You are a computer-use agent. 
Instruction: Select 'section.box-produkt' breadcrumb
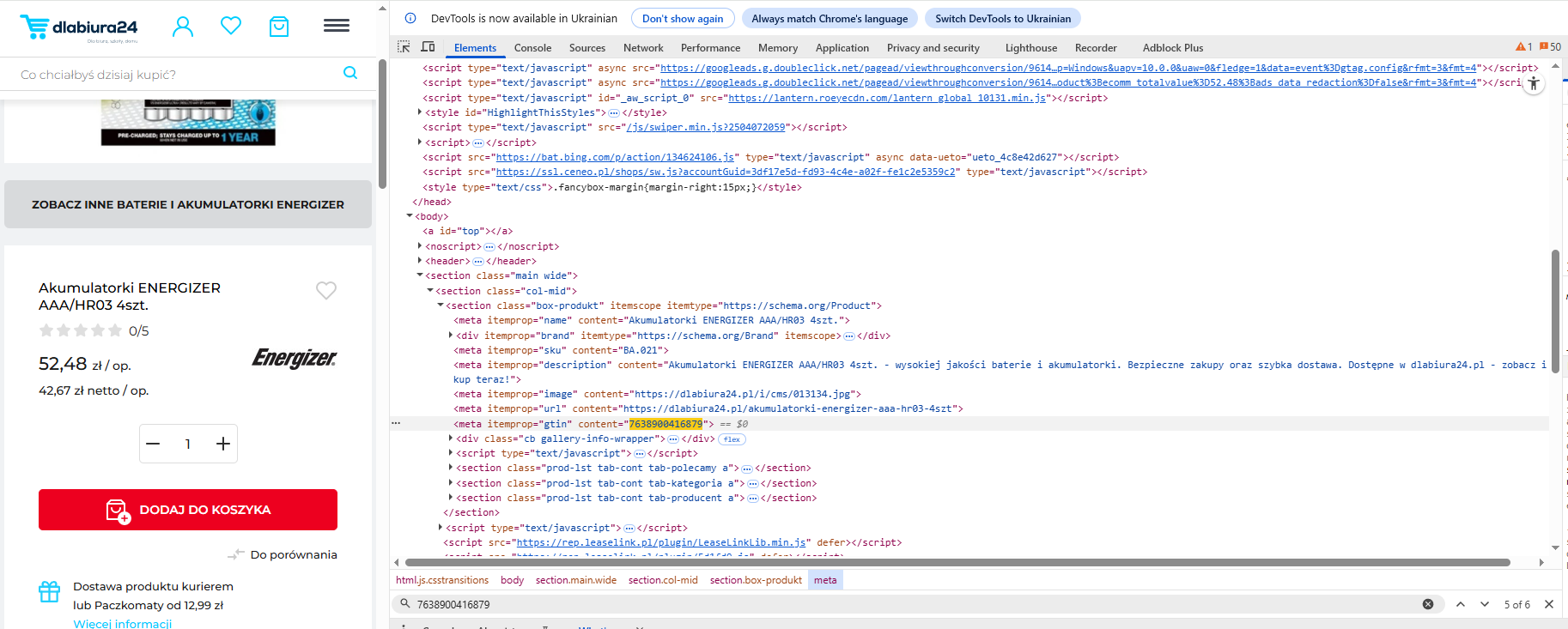point(756,580)
